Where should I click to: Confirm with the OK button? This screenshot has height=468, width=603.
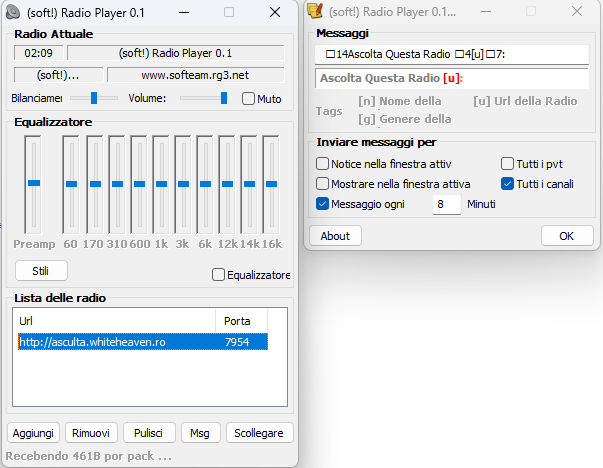567,235
